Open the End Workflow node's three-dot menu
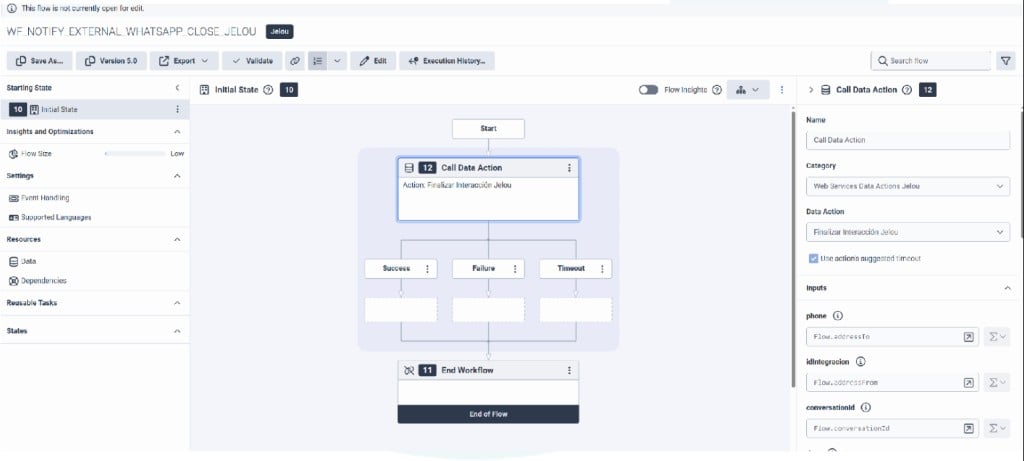This screenshot has width=1024, height=461. (569, 370)
